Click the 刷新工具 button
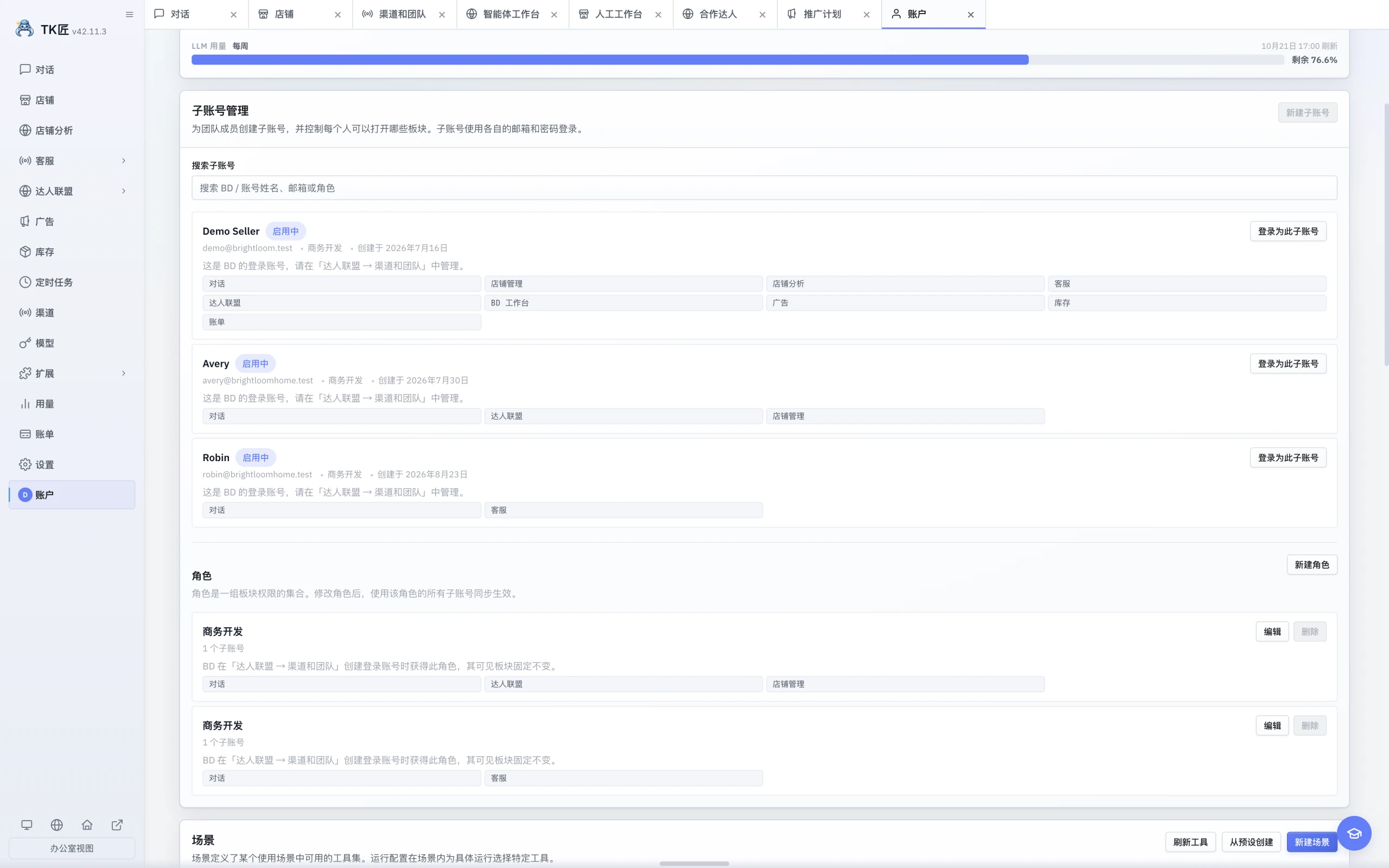Image resolution: width=1389 pixels, height=868 pixels. click(1190, 842)
